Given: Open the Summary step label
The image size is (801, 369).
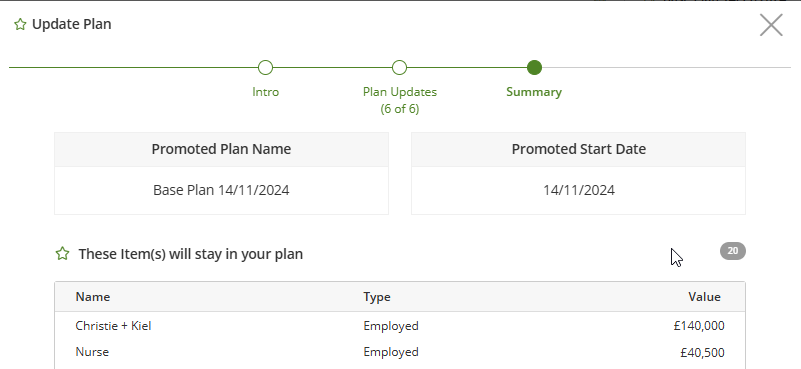Looking at the screenshot, I should point(534,92).
